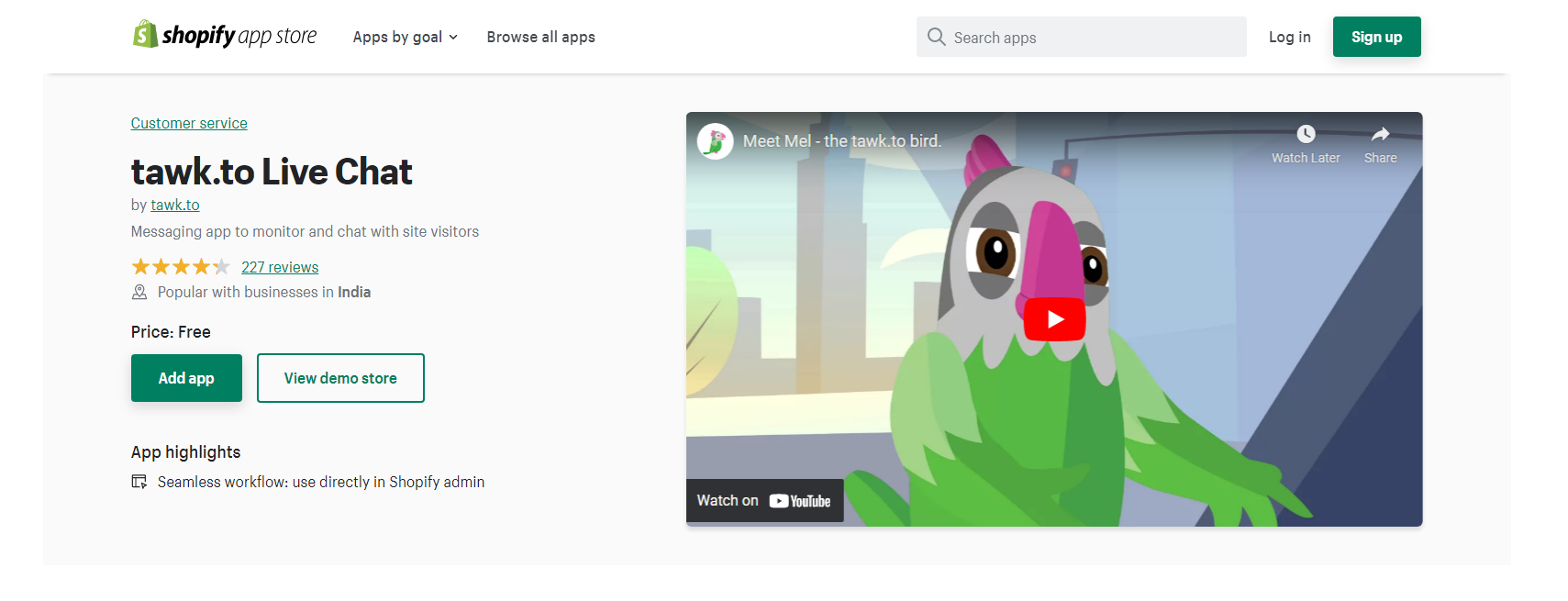
Task: Click the location pin icon beside Popular with businesses
Action: pos(139,292)
